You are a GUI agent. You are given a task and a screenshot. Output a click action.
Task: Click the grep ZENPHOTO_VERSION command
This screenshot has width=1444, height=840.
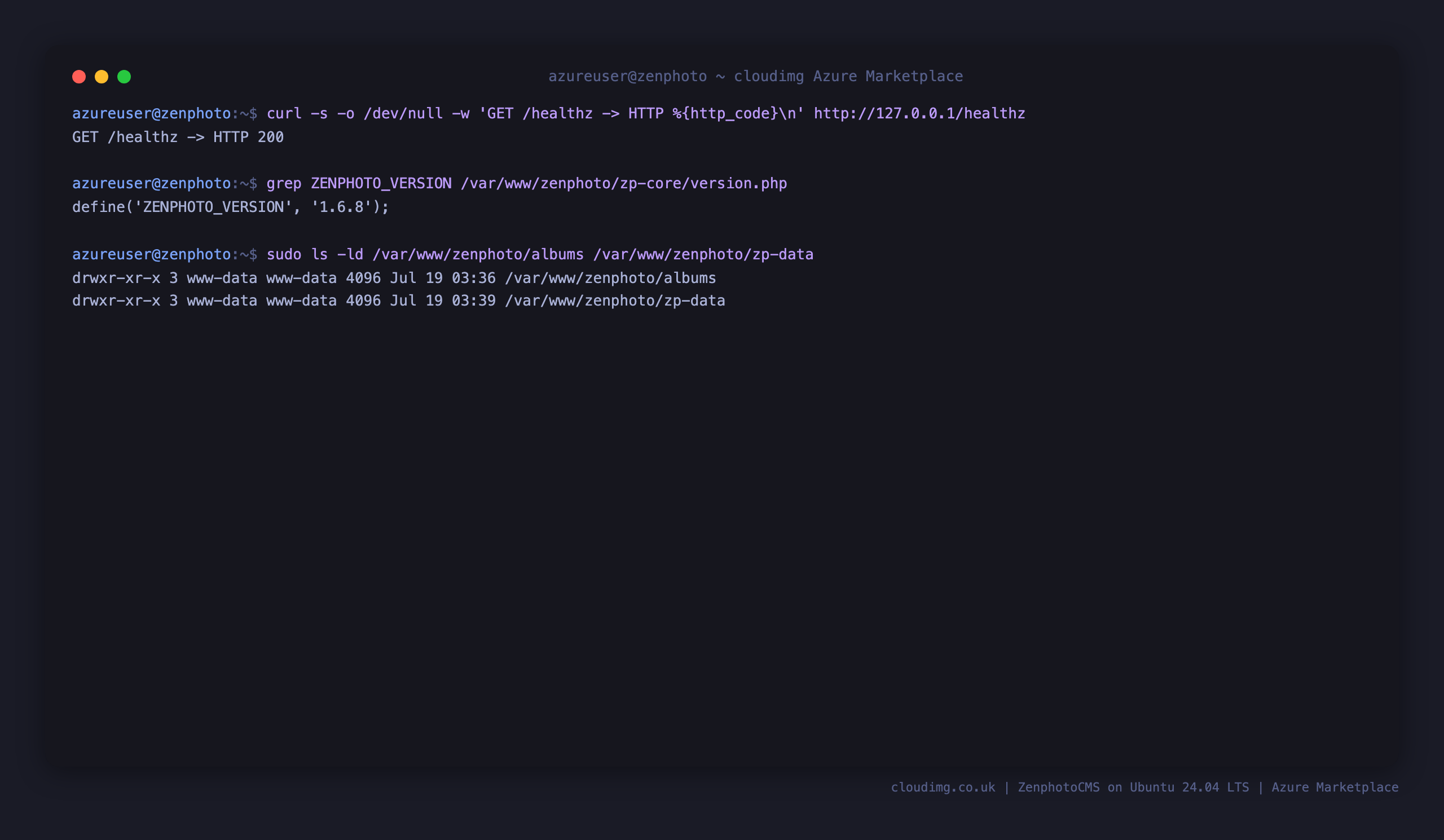click(527, 184)
